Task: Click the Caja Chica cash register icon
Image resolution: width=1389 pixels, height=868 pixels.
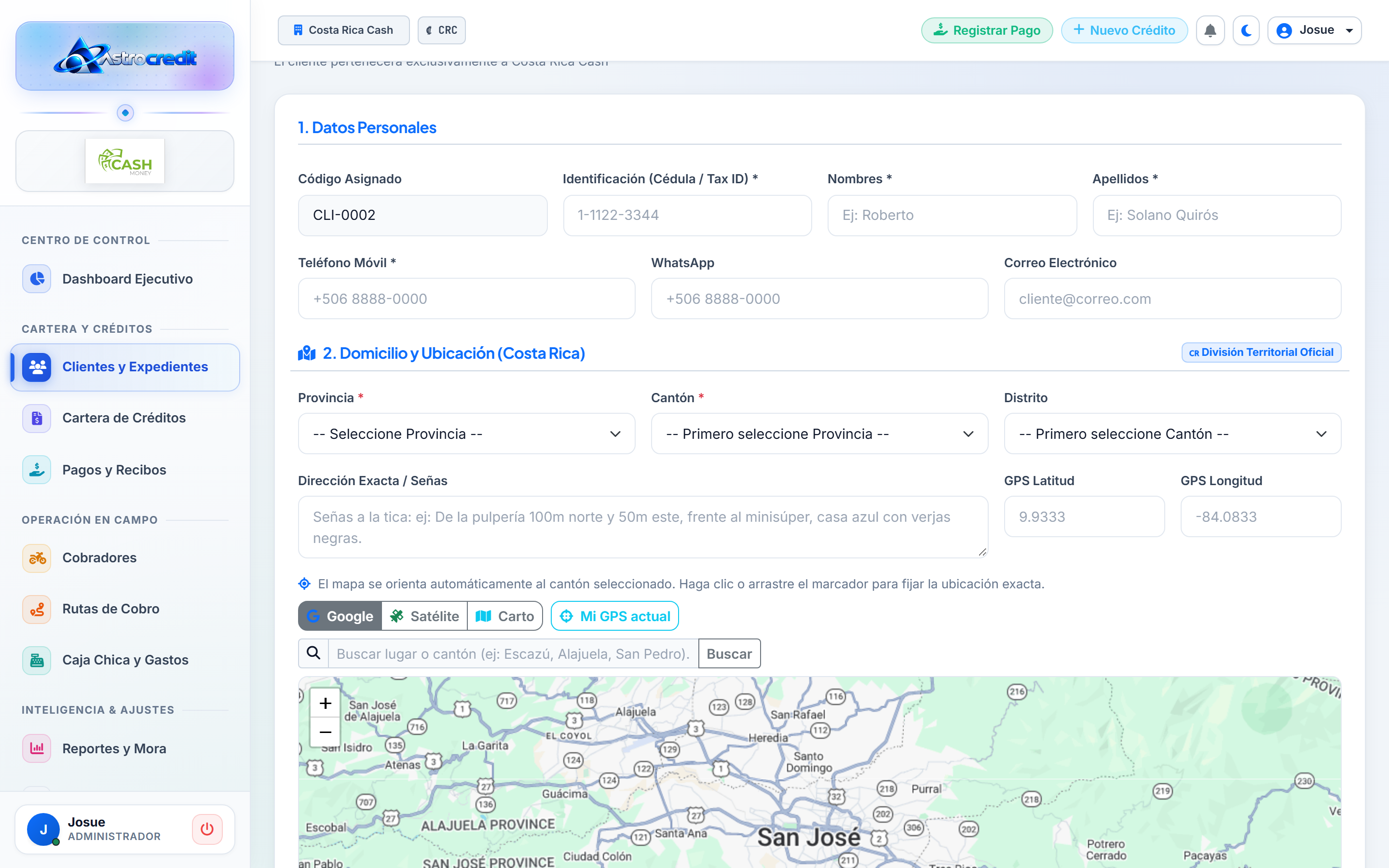Action: pyautogui.click(x=37, y=660)
